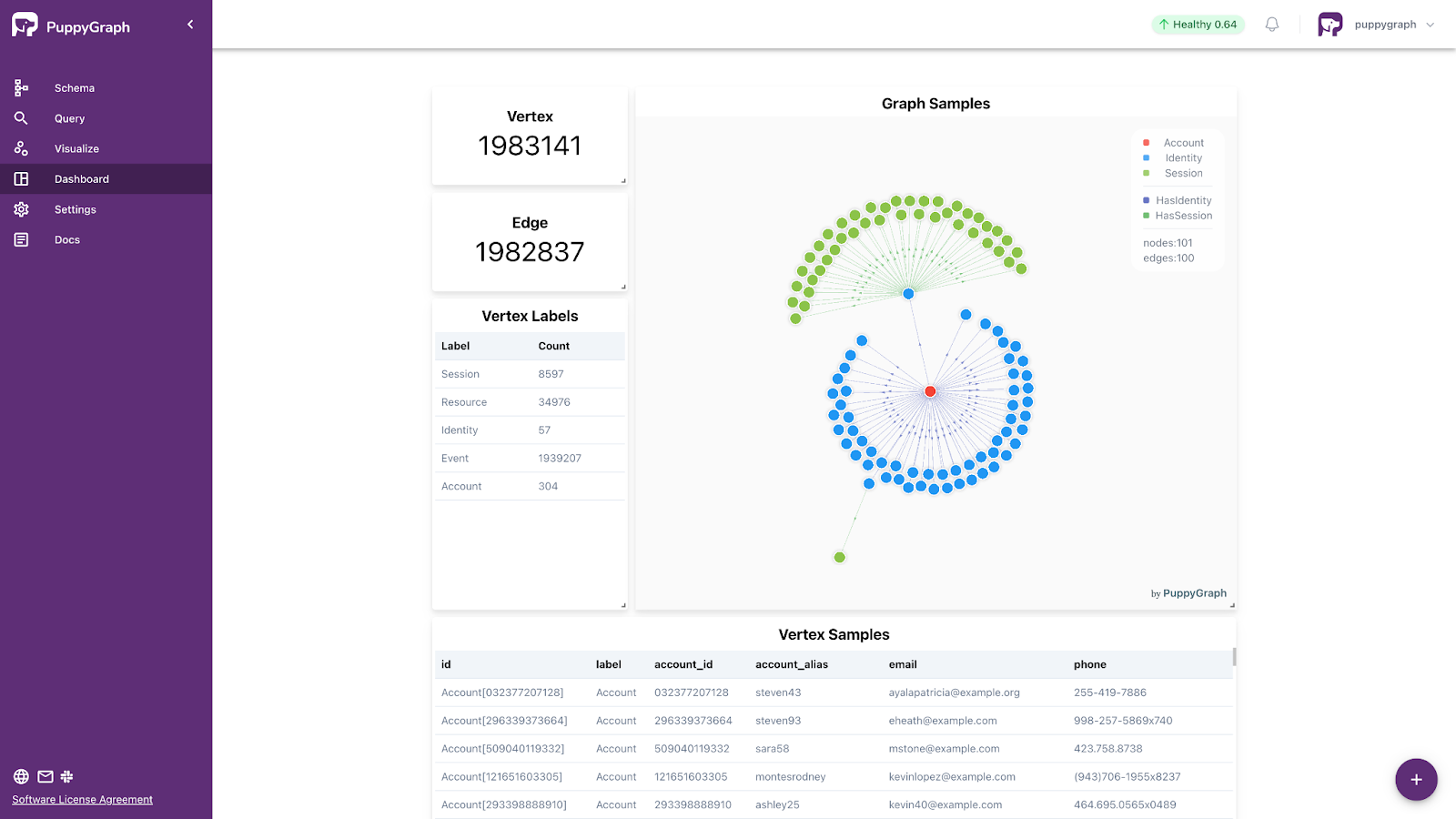
Task: Click the floating plus button
Action: 1416,779
